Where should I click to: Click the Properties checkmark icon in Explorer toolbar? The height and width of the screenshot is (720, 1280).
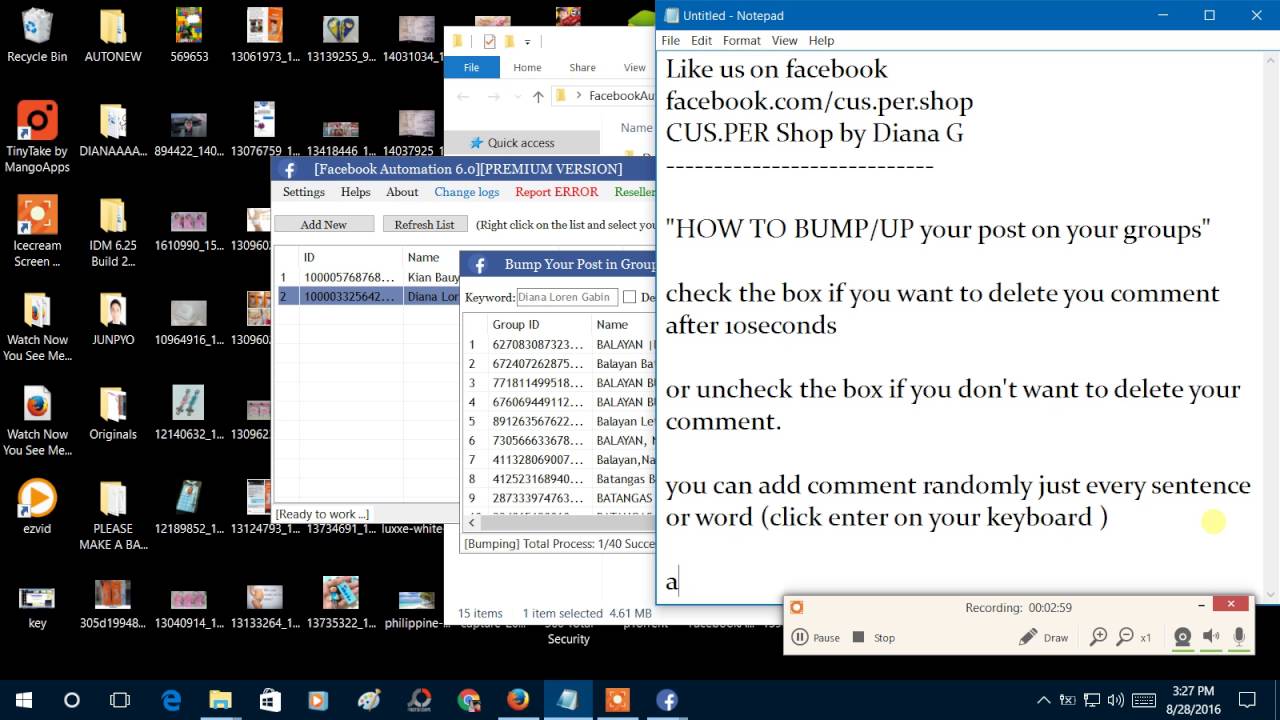coord(490,41)
